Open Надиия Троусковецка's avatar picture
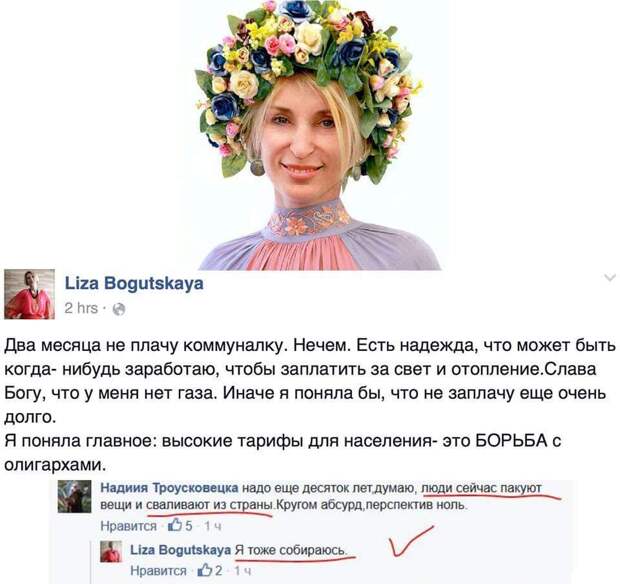Image resolution: width=620 pixels, height=584 pixels. click(74, 496)
